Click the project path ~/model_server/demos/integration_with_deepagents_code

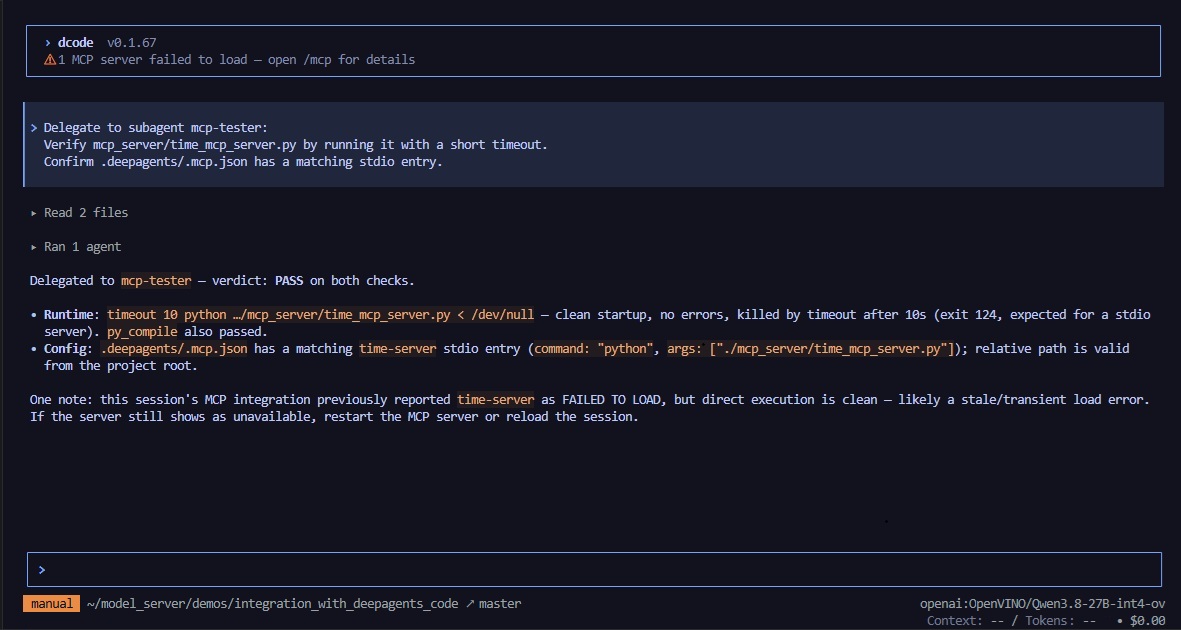pyautogui.click(x=273, y=604)
